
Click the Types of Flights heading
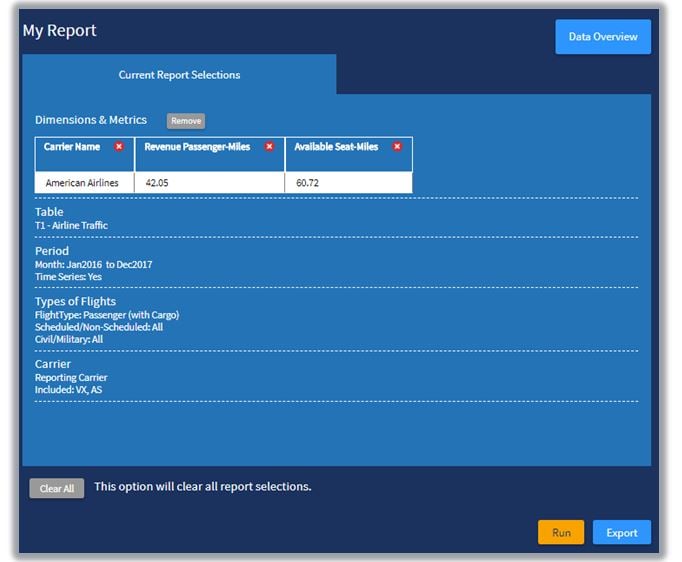click(x=75, y=301)
